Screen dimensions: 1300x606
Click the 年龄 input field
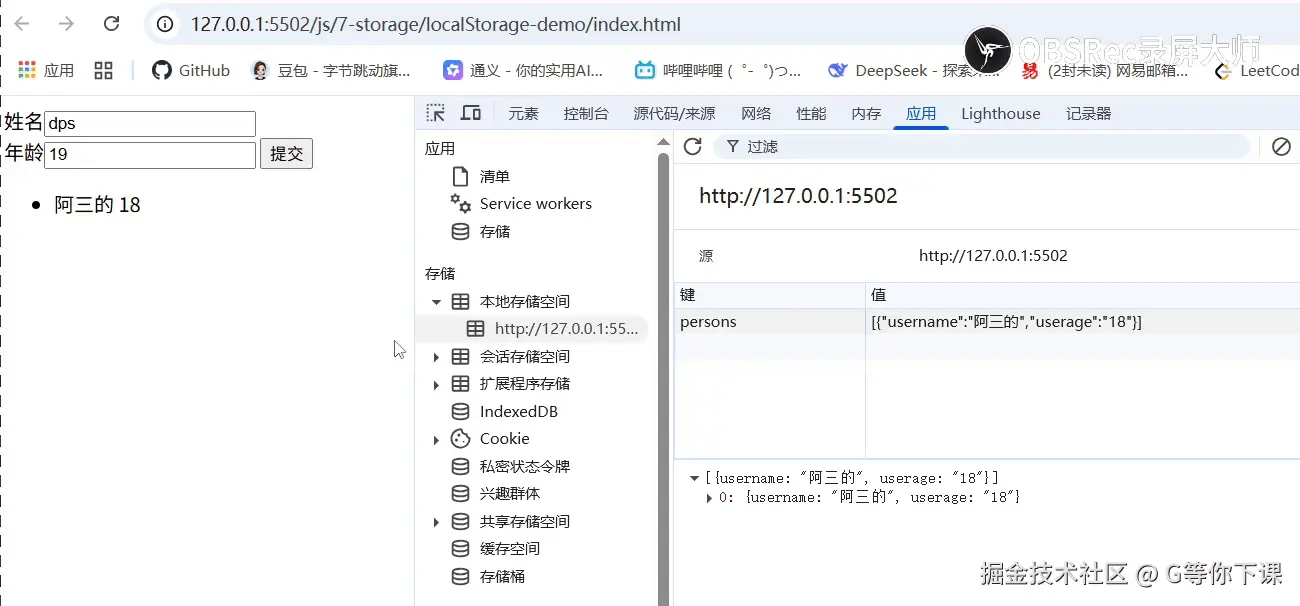[150, 155]
